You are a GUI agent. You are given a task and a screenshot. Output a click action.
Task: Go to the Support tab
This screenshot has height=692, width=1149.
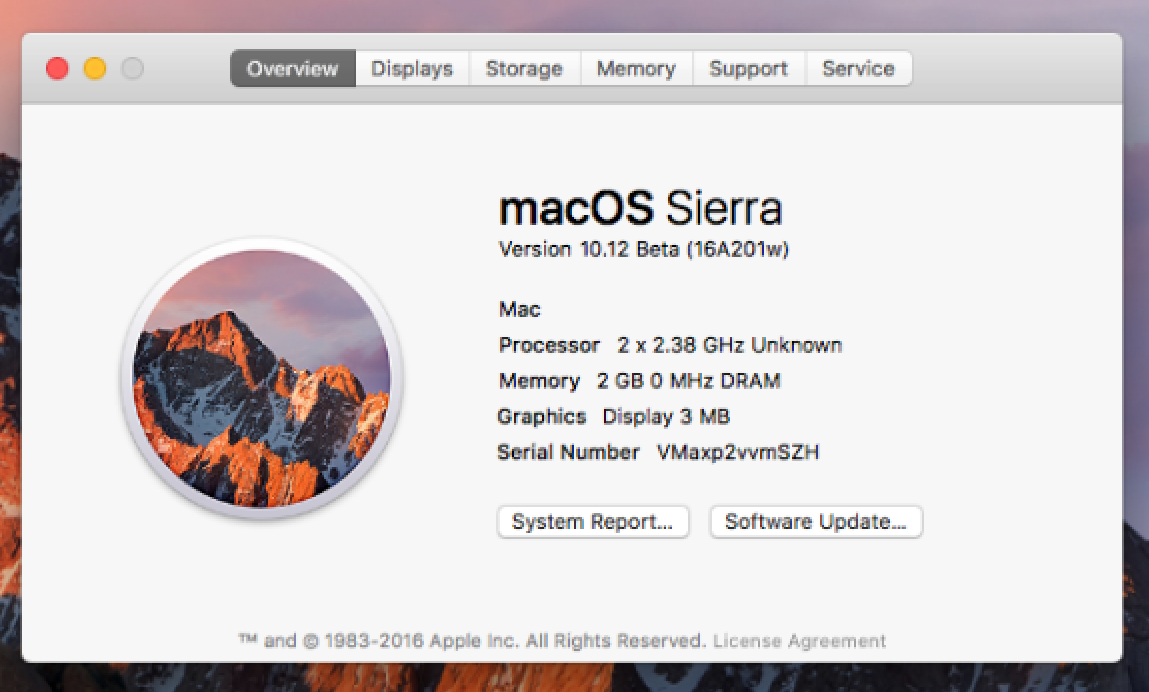(749, 69)
